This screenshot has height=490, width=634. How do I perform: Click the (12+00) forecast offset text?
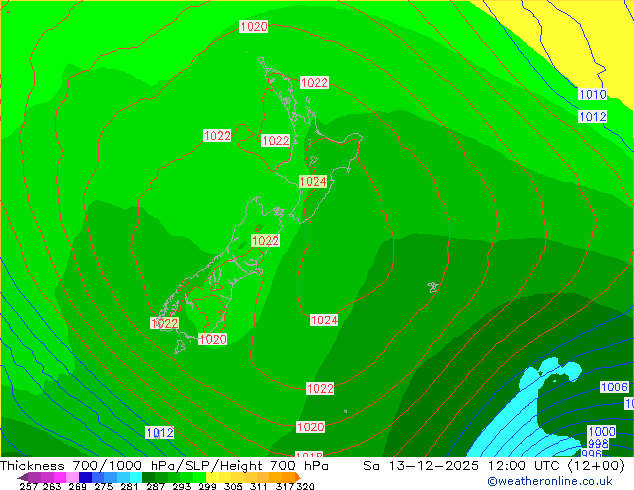[x=597, y=466]
